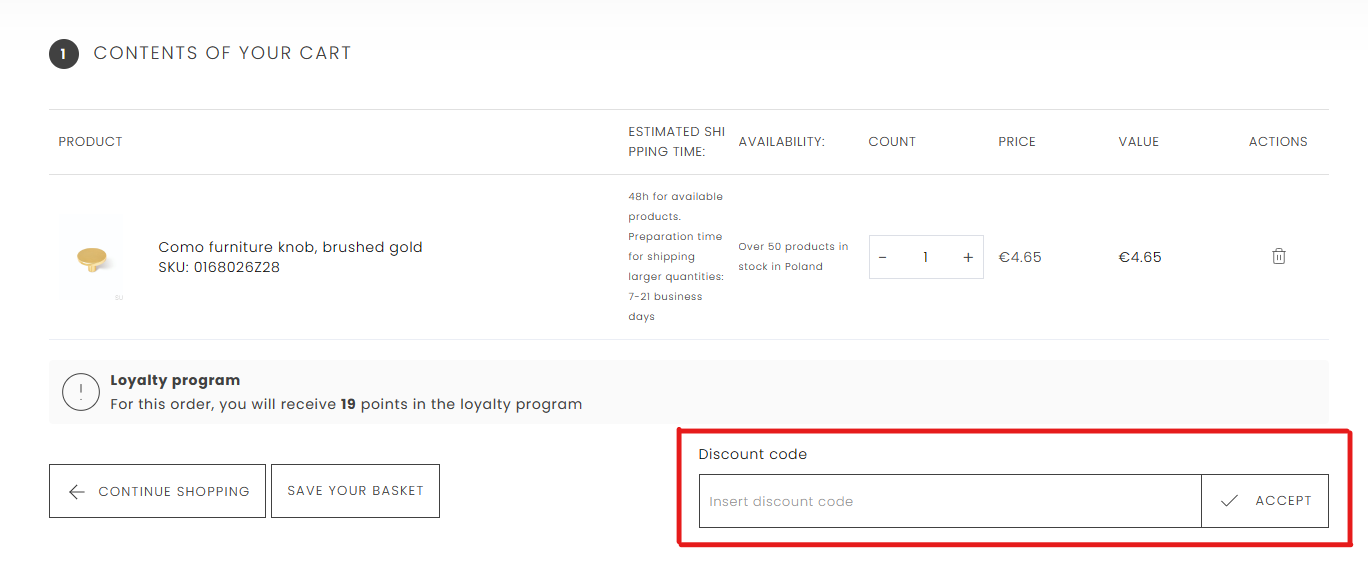Focus the Insert discount code field
Viewport: 1368px width, 561px height.
pos(949,501)
